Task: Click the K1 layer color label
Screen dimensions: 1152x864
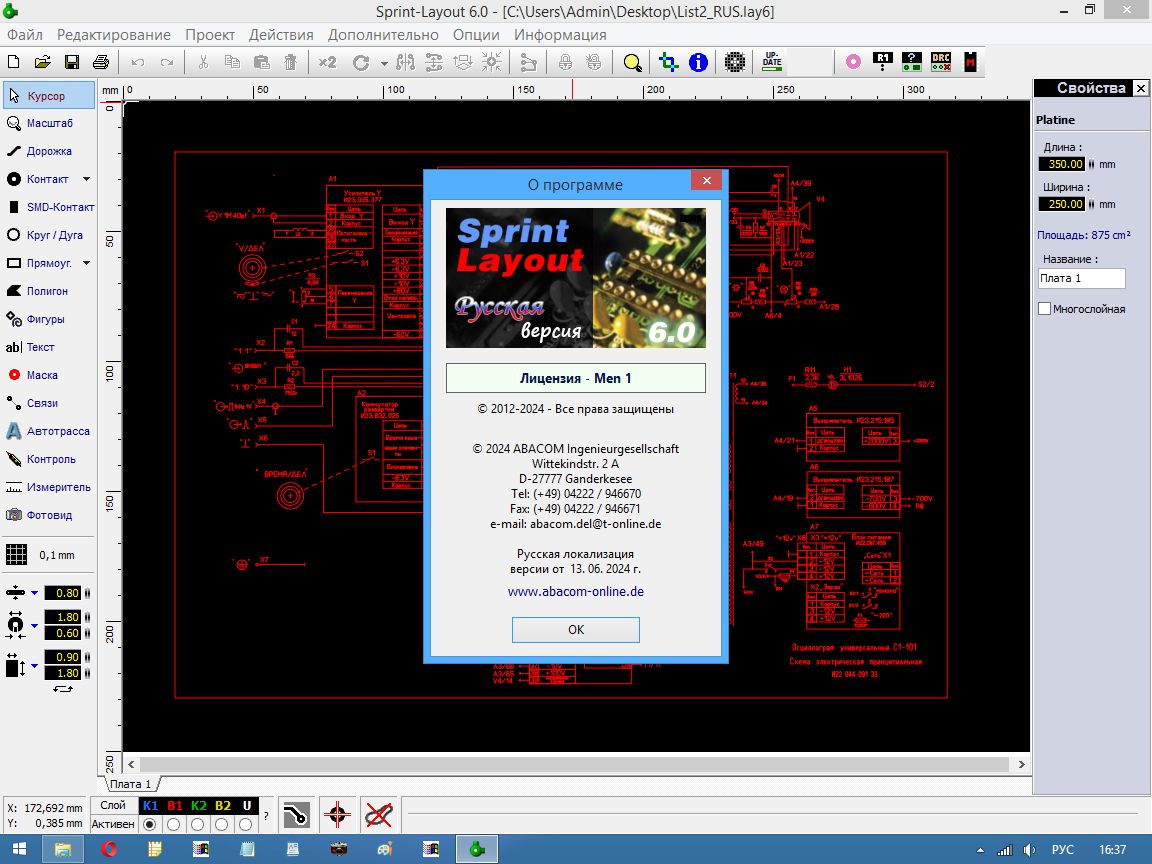Action: [x=150, y=806]
